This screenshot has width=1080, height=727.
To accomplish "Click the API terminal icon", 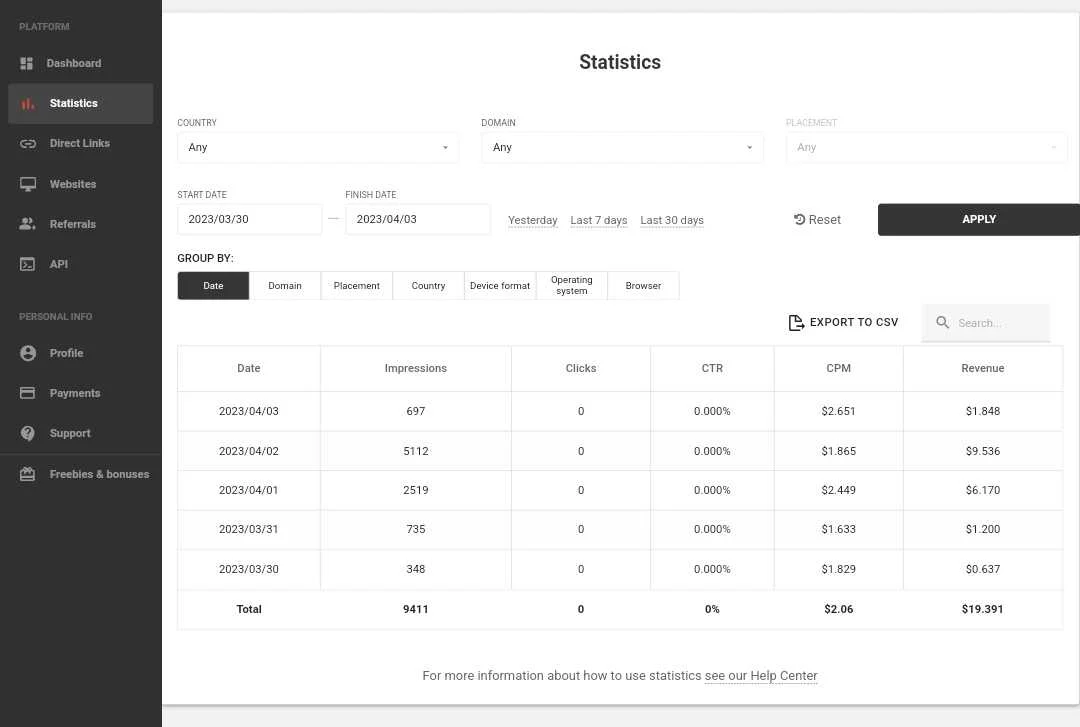I will [28, 264].
